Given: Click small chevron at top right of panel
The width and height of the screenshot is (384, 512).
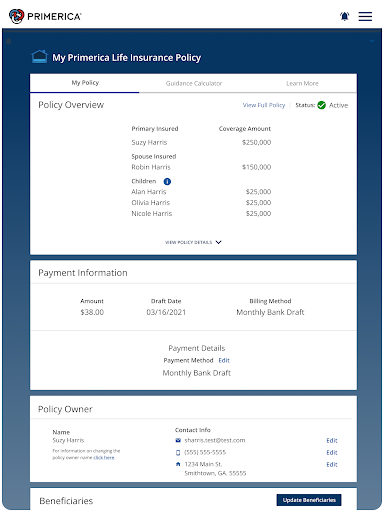Looking at the screenshot, I should (372, 41).
